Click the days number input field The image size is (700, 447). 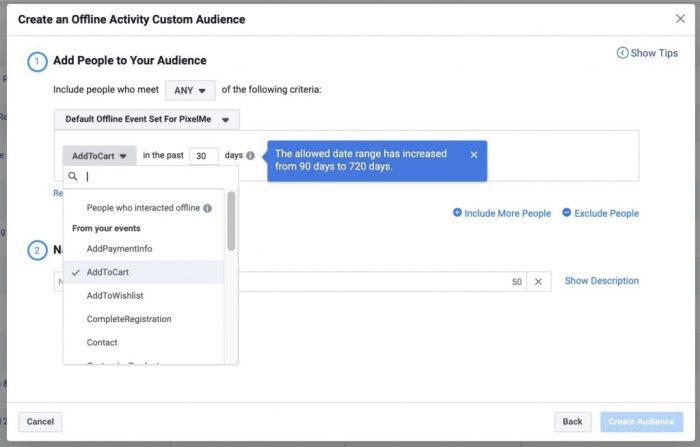204,156
